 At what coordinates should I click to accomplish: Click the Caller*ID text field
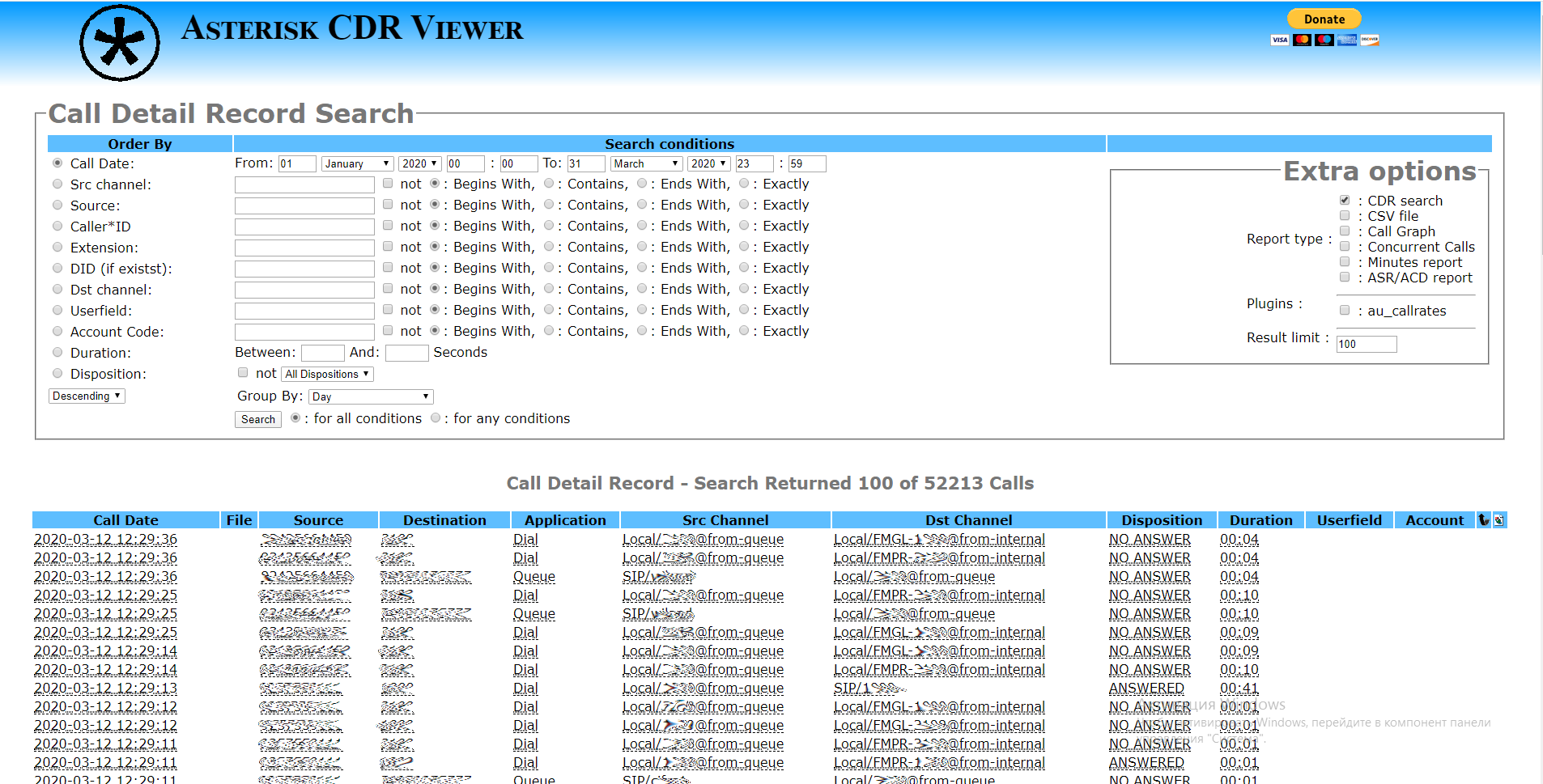point(304,227)
